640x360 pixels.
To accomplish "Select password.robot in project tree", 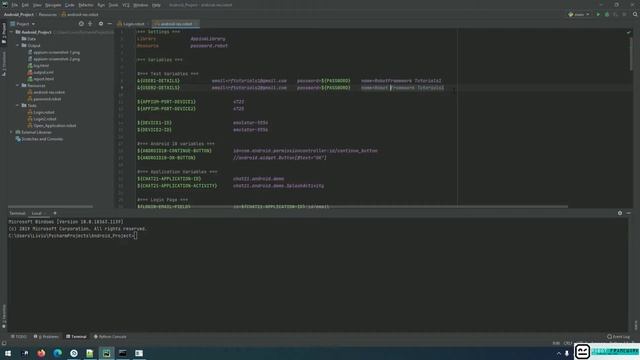I will pos(44,99).
